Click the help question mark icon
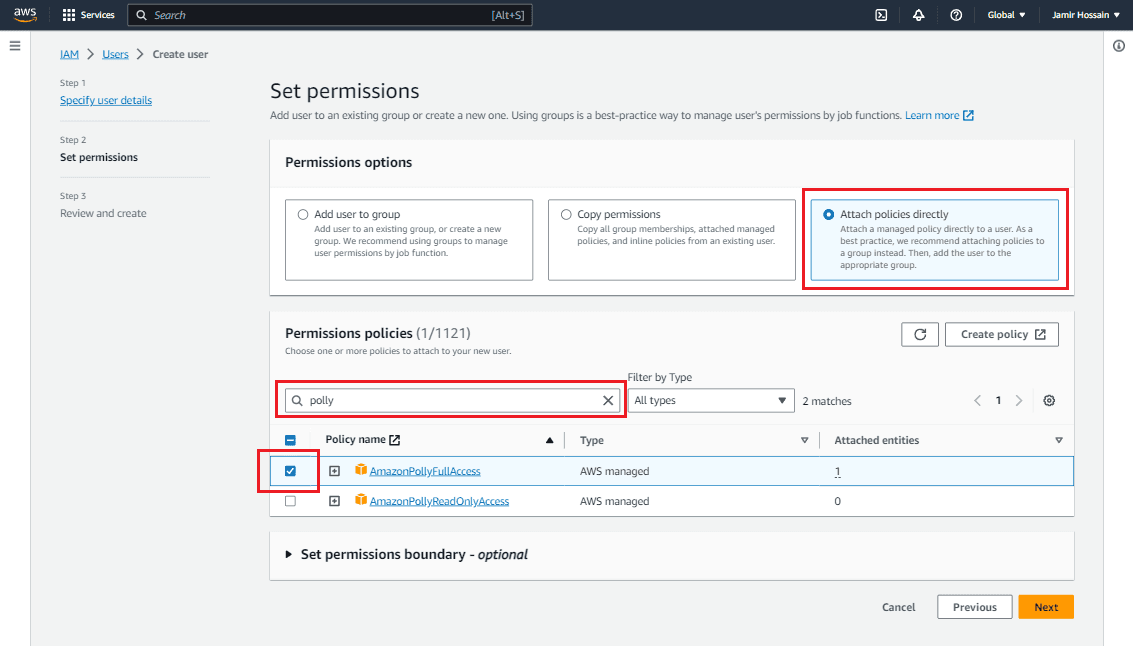This screenshot has height=646, width=1133. [956, 15]
